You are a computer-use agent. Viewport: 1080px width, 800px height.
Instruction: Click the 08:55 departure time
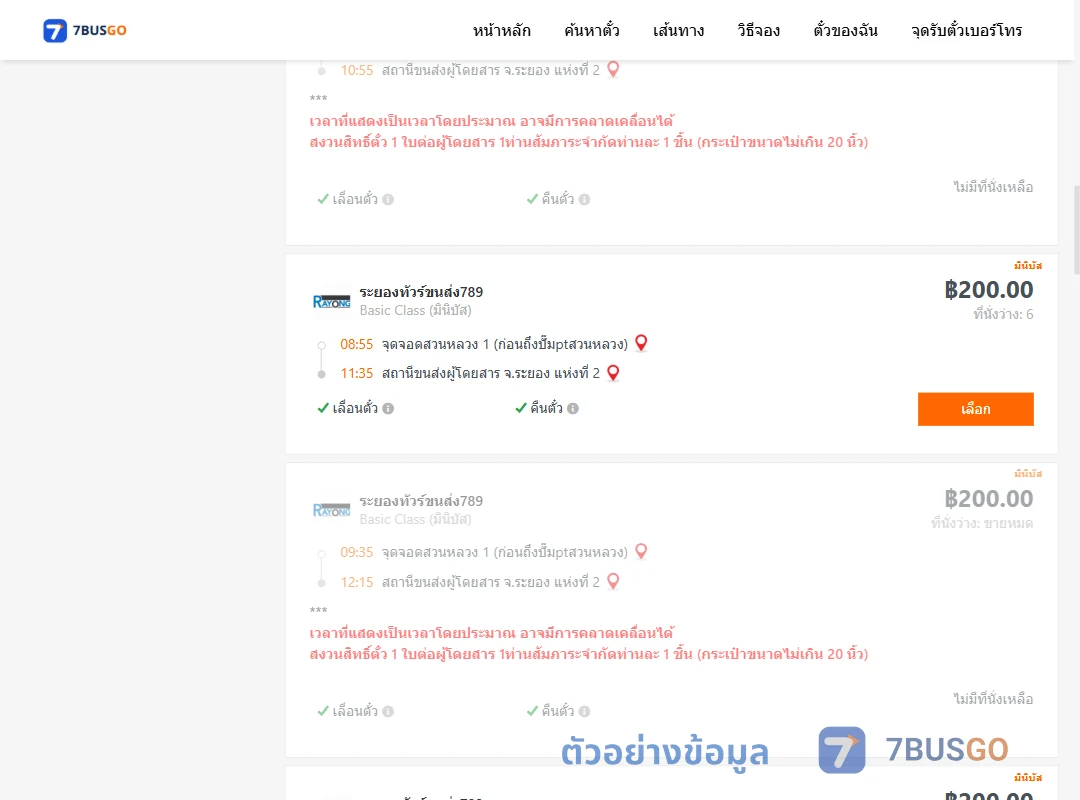pyautogui.click(x=356, y=345)
